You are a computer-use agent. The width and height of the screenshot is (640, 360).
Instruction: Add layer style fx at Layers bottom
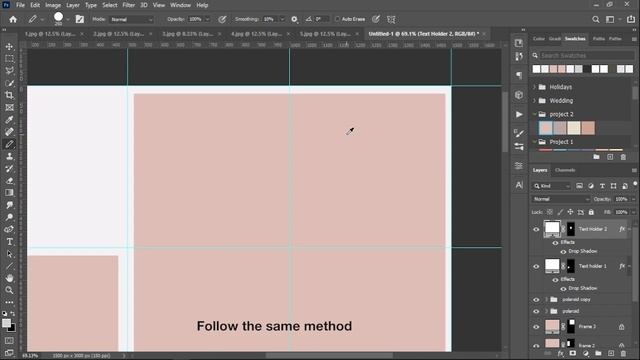click(x=561, y=353)
